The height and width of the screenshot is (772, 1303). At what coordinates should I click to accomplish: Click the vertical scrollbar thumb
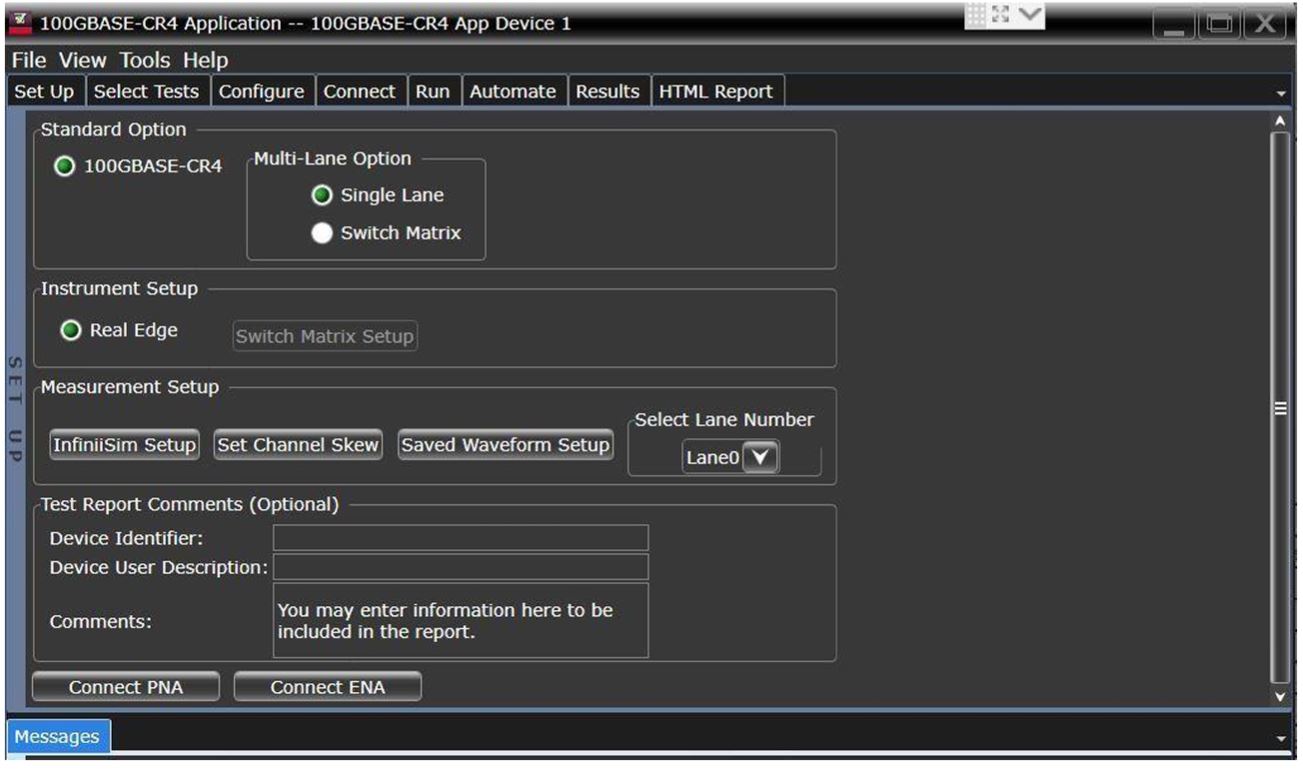pyautogui.click(x=1279, y=407)
